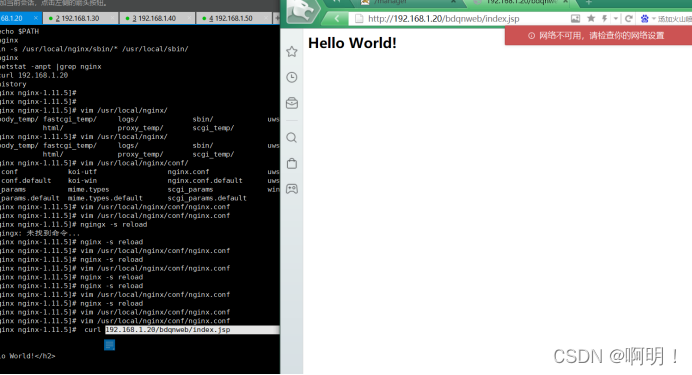Viewport: 692px width, 375px height.
Task: Click 'nginx.conf.default' in the terminal listing
Action: pyautogui.click(x=205, y=180)
